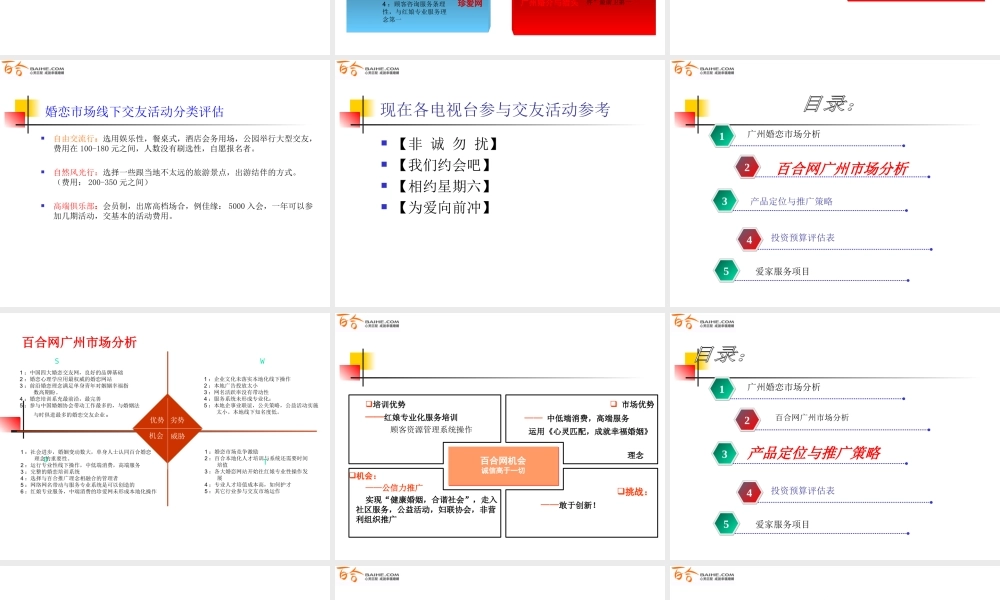Click 机会 in the SWOT diamond

click(x=157, y=436)
